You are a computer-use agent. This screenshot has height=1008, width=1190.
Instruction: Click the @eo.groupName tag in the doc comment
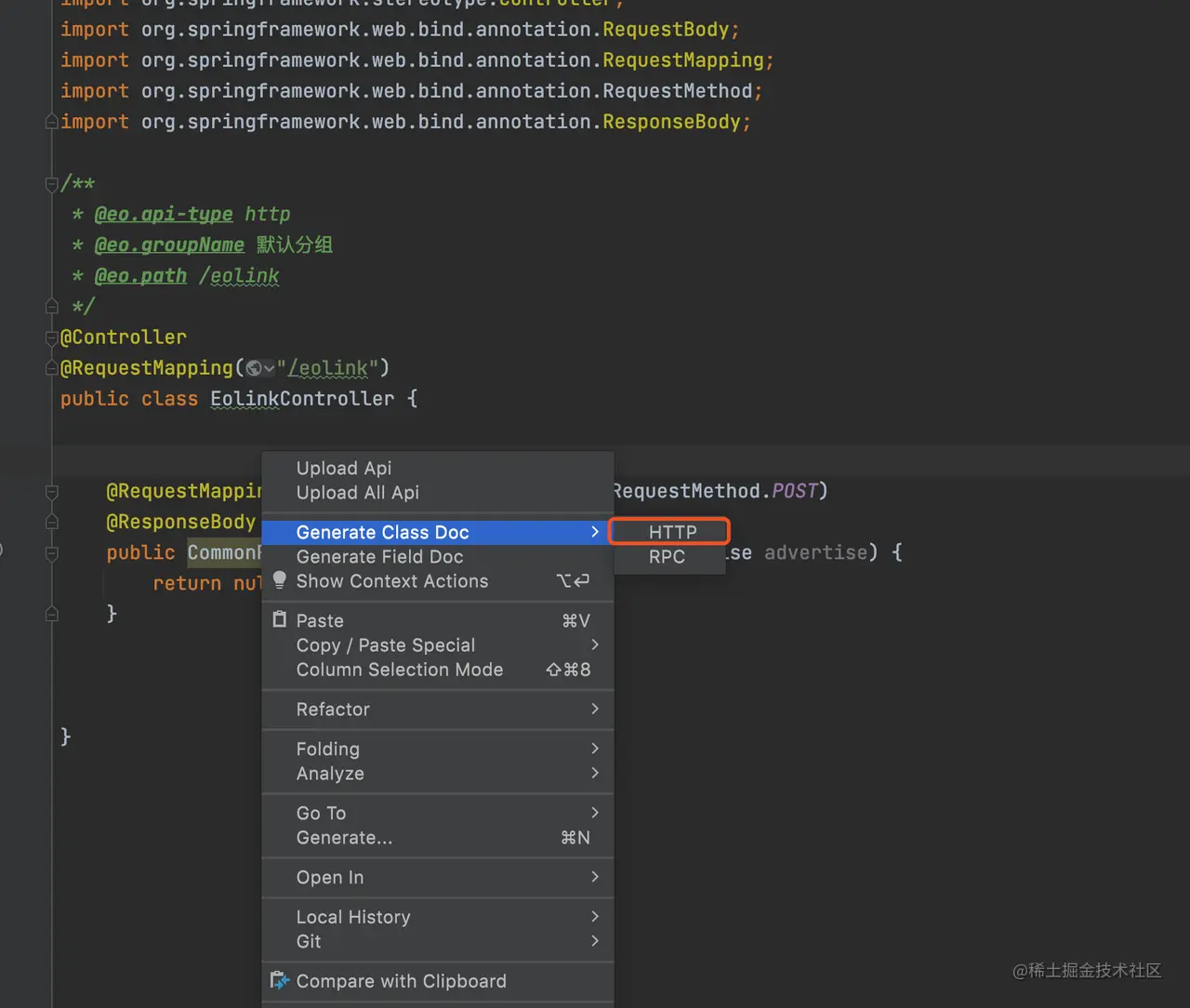[169, 245]
